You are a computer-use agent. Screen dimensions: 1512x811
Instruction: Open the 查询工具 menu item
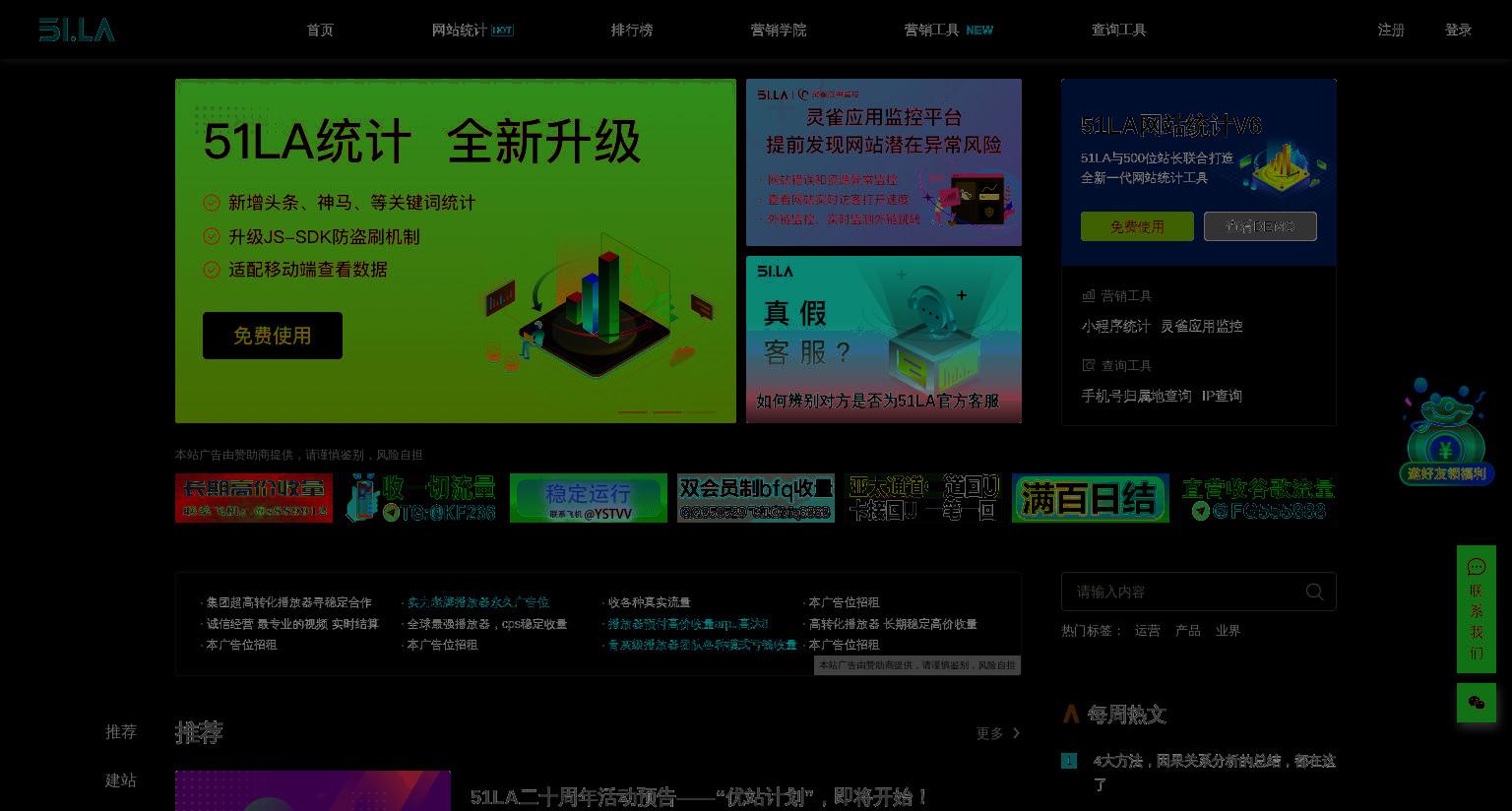point(1119,30)
